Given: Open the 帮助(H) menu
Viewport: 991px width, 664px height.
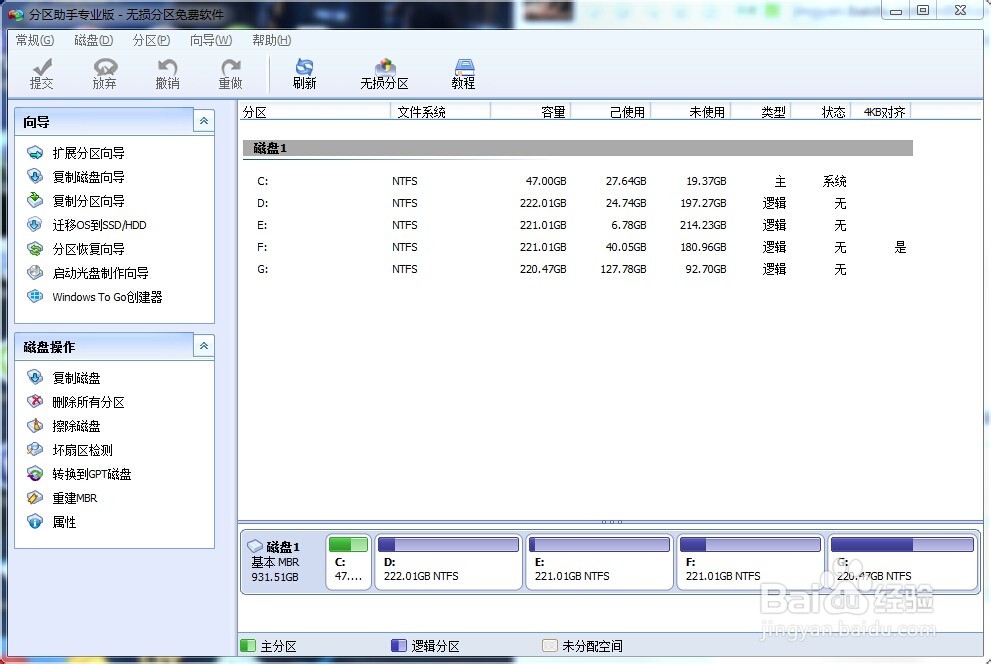Looking at the screenshot, I should point(272,40).
